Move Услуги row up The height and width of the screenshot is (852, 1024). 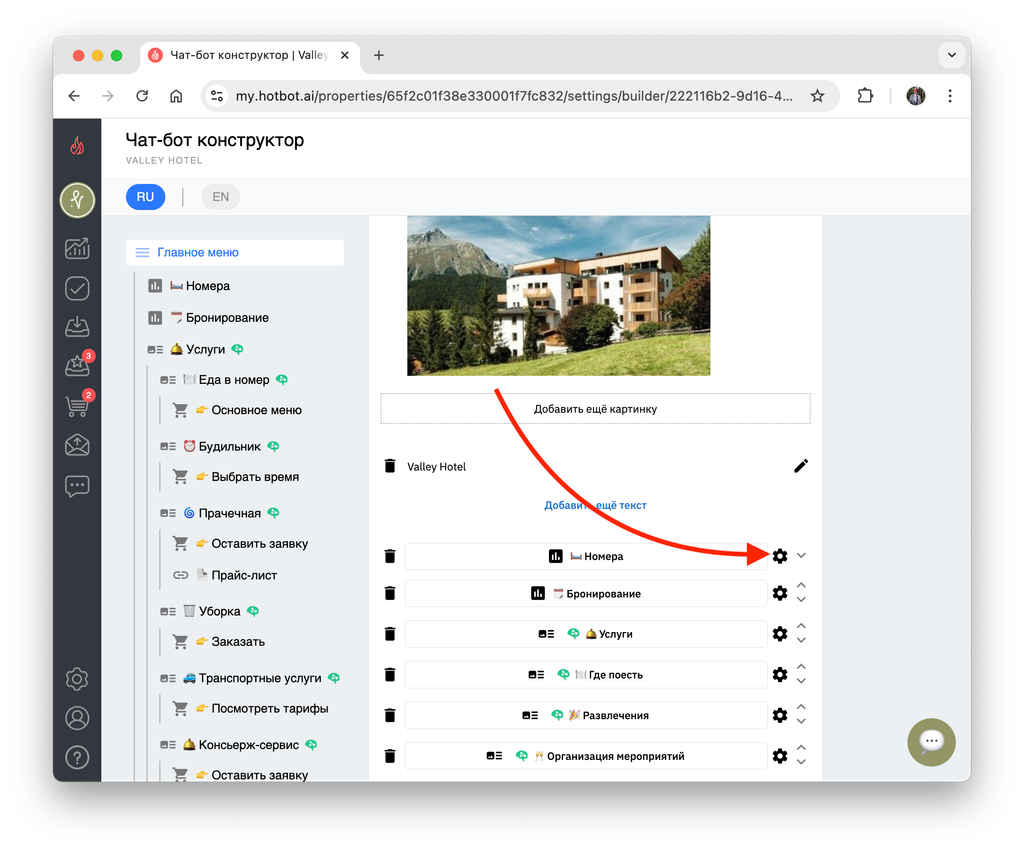(801, 626)
